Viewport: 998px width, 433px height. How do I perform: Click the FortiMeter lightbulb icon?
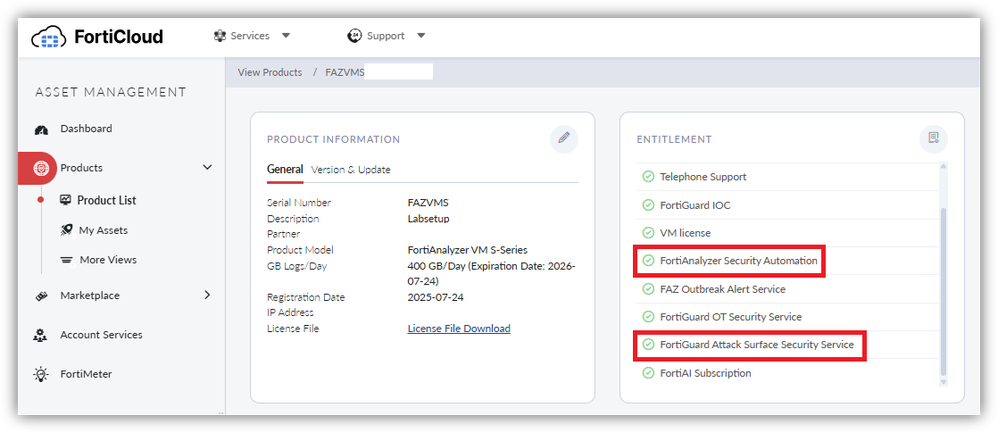click(41, 374)
